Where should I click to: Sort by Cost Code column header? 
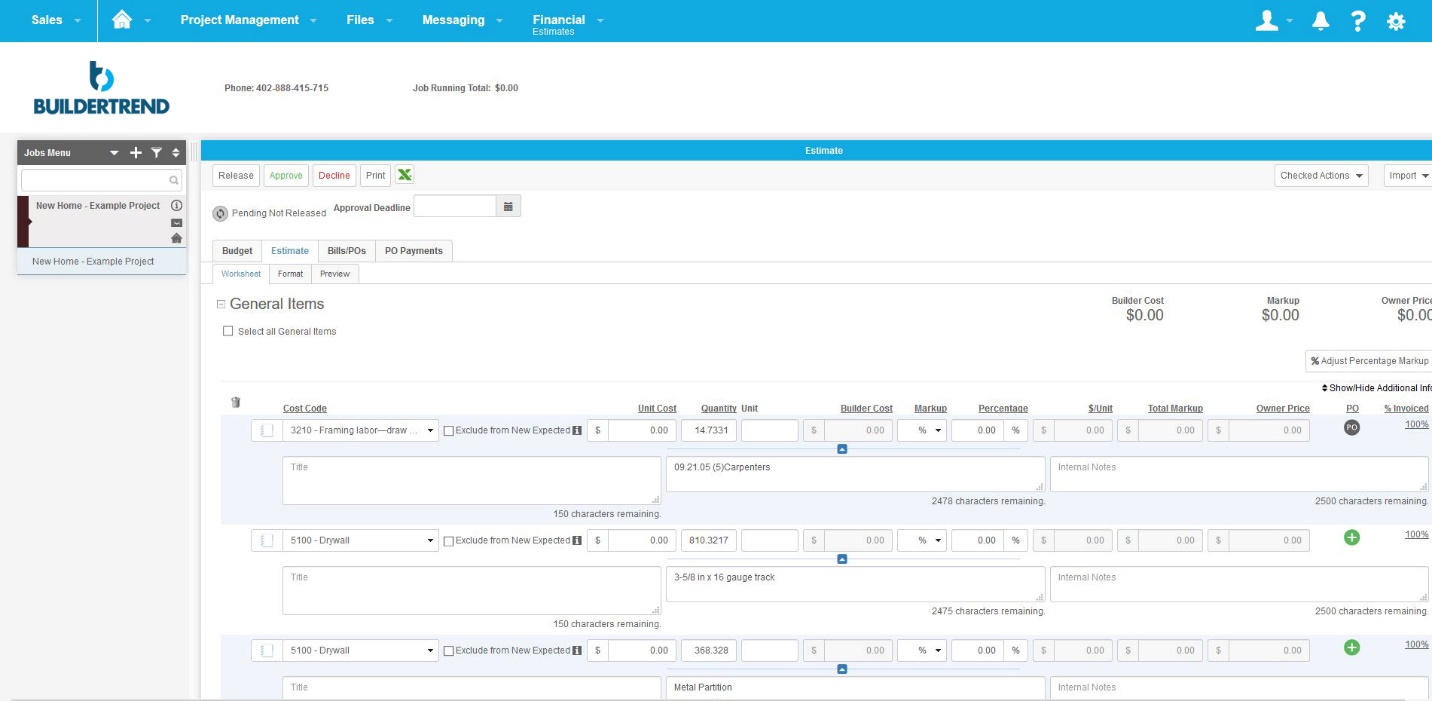[x=305, y=408]
